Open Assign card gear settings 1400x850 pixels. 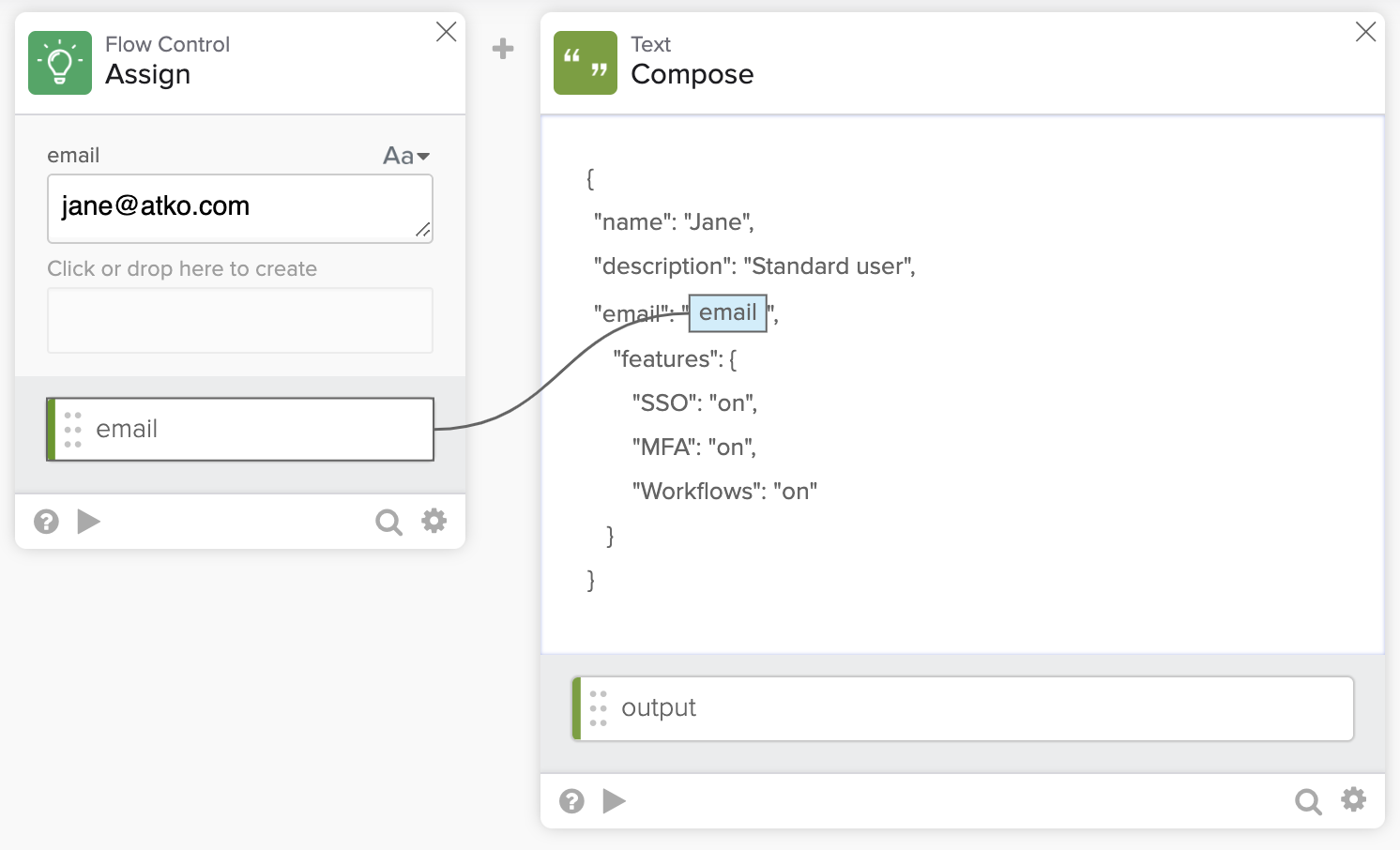[434, 521]
